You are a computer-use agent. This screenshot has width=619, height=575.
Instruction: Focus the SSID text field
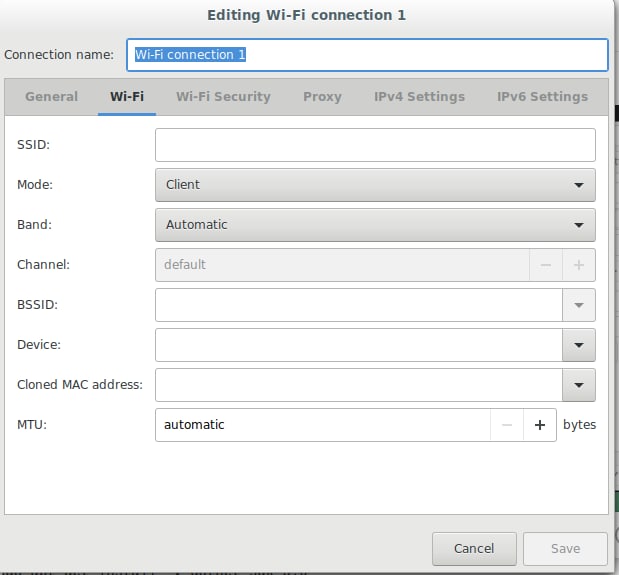tap(375, 145)
